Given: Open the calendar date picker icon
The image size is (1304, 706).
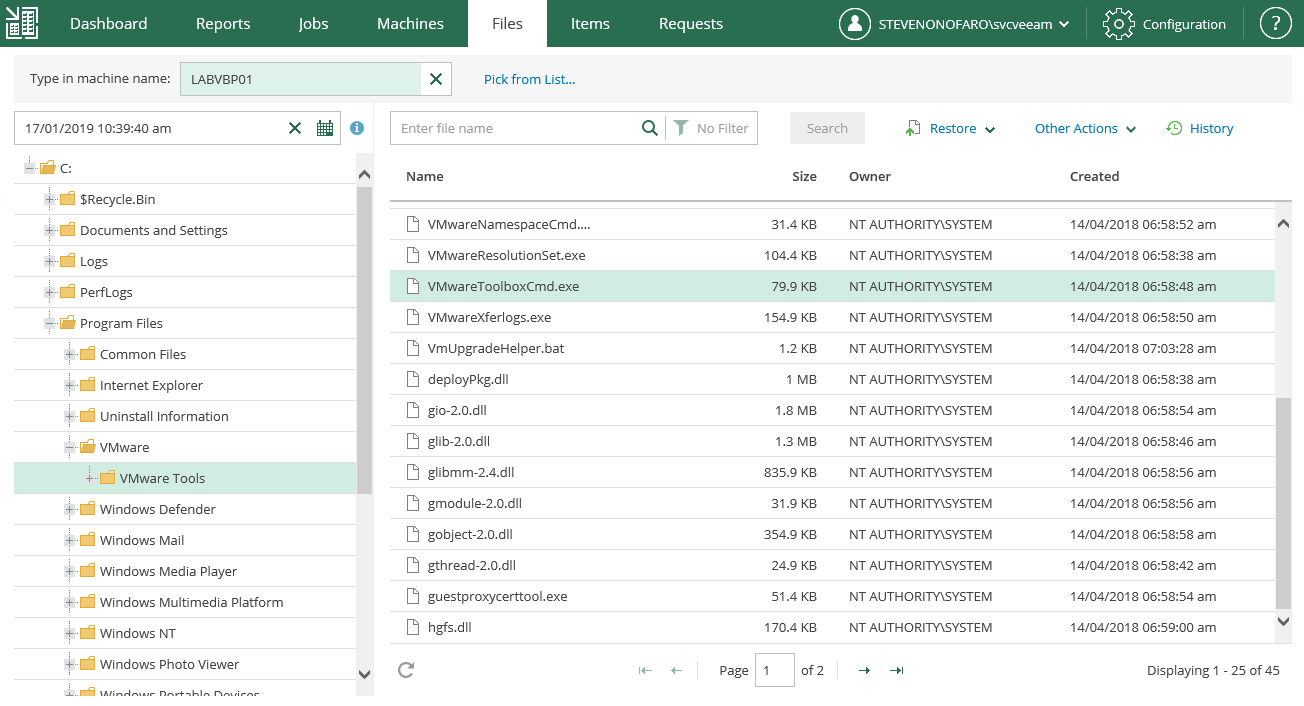Looking at the screenshot, I should click(325, 128).
